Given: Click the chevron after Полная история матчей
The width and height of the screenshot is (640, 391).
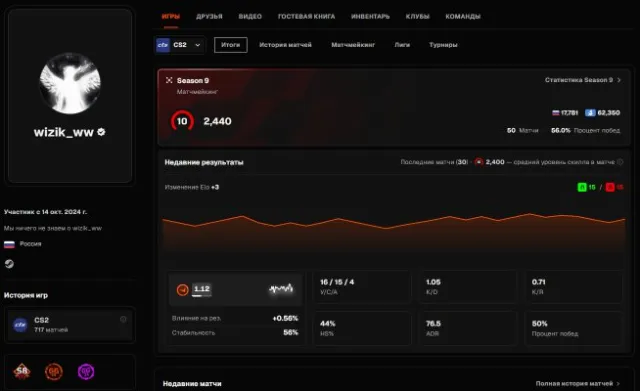Looking at the screenshot, I should coord(618,384).
